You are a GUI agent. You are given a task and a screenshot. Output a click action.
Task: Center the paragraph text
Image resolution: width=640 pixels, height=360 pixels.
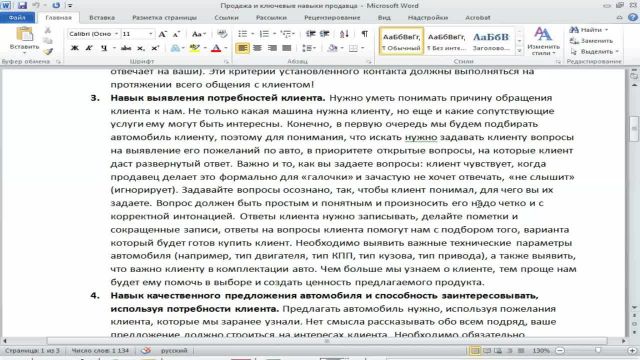coord(257,48)
